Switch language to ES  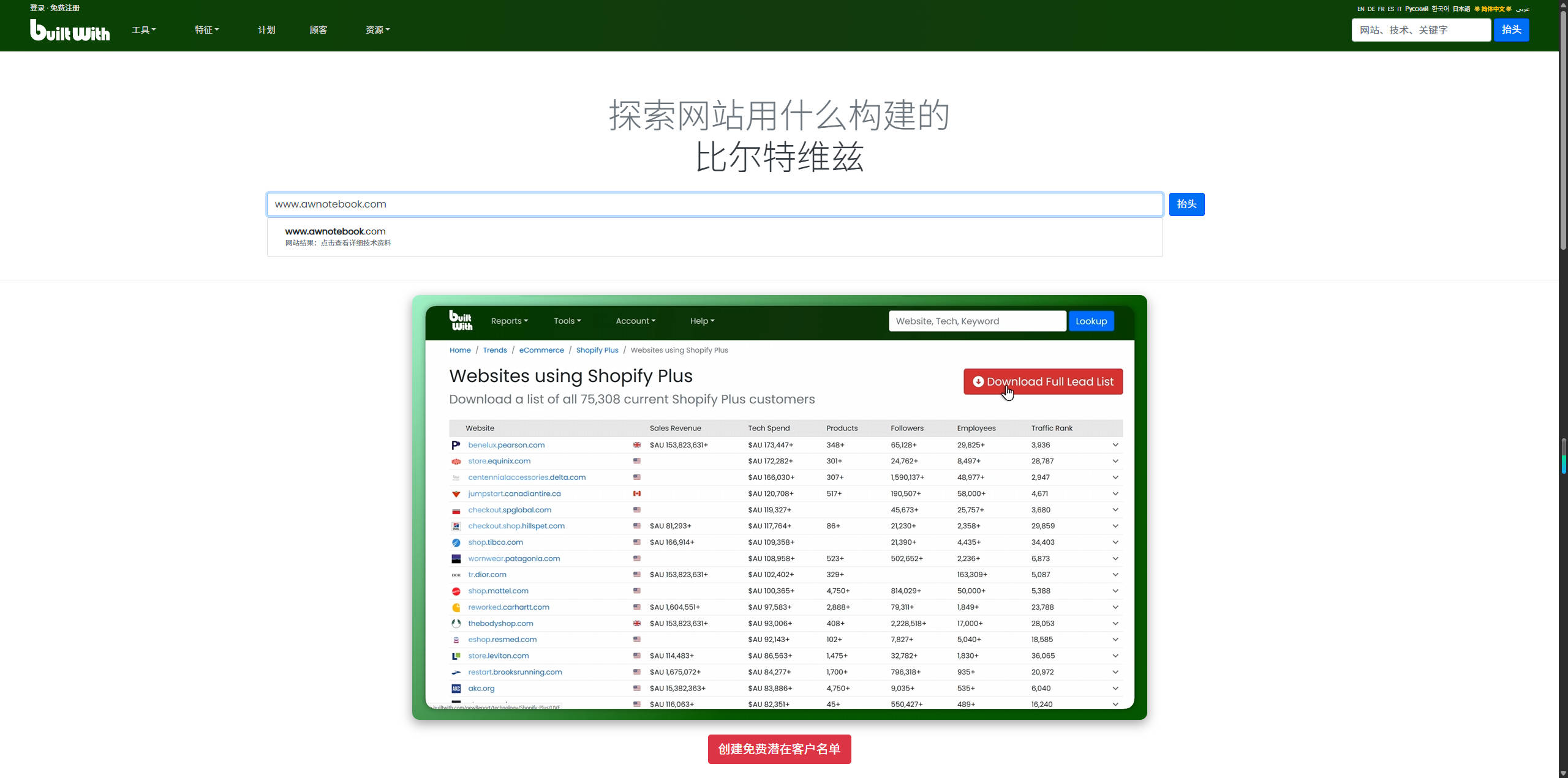click(x=1391, y=9)
